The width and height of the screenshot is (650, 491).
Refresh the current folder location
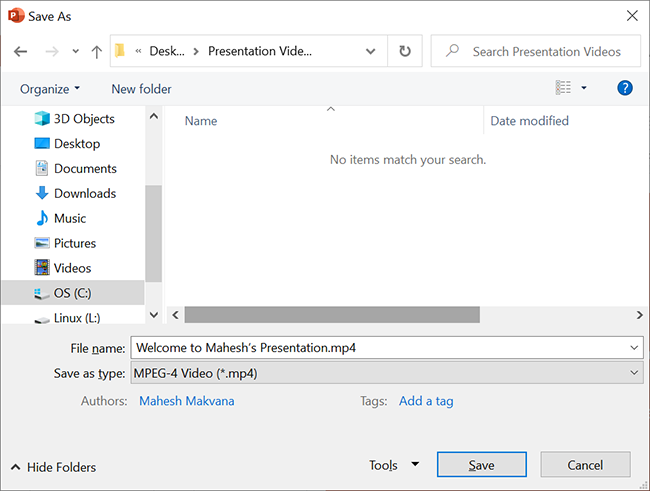click(x=404, y=51)
